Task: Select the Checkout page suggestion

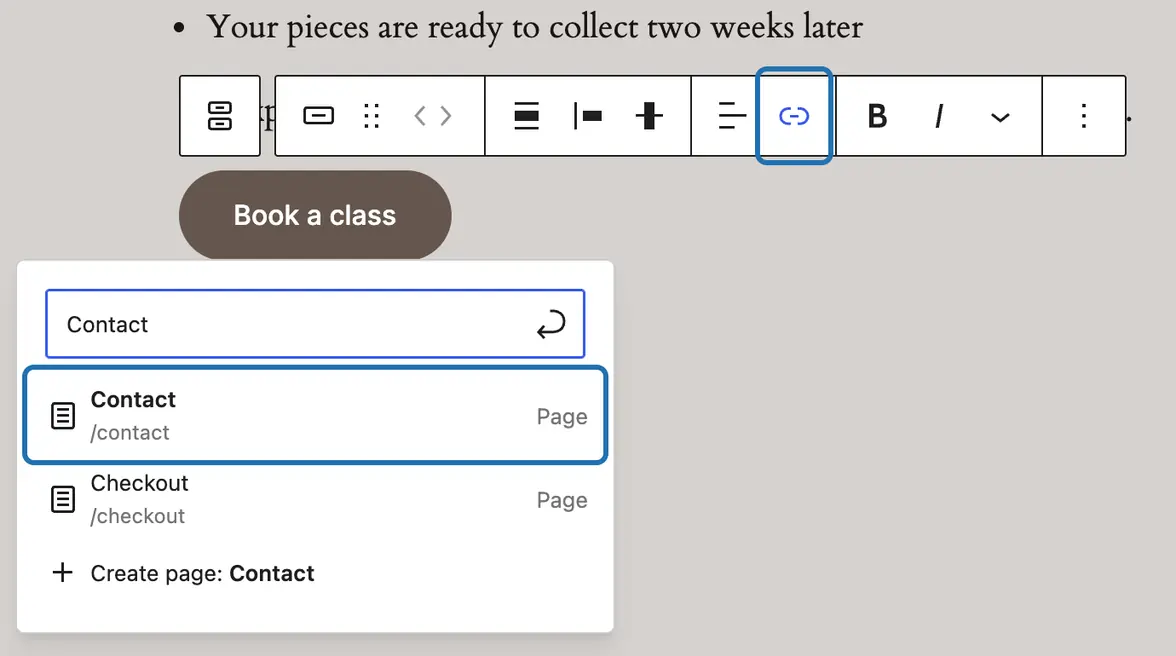Action: 315,499
